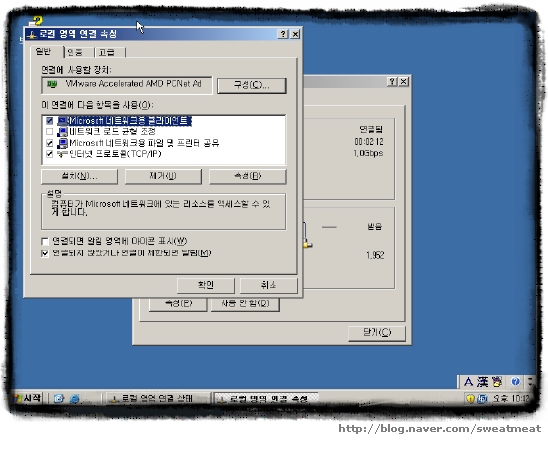Uncheck Microsoft 네트워크용 파일 및 프린터 공유
This screenshot has height=450, width=548.
[x=50, y=143]
